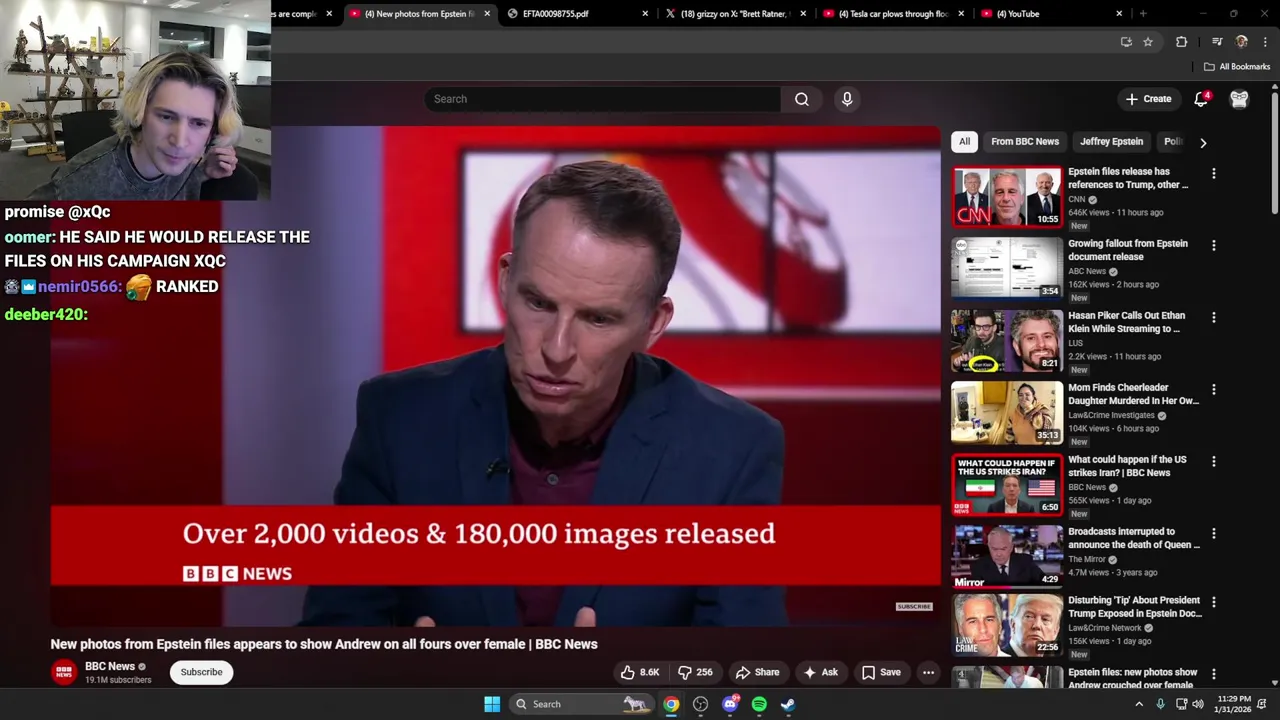Image resolution: width=1280 pixels, height=720 pixels.
Task: Open options menu for Hasan Piker video
Action: click(x=1214, y=317)
